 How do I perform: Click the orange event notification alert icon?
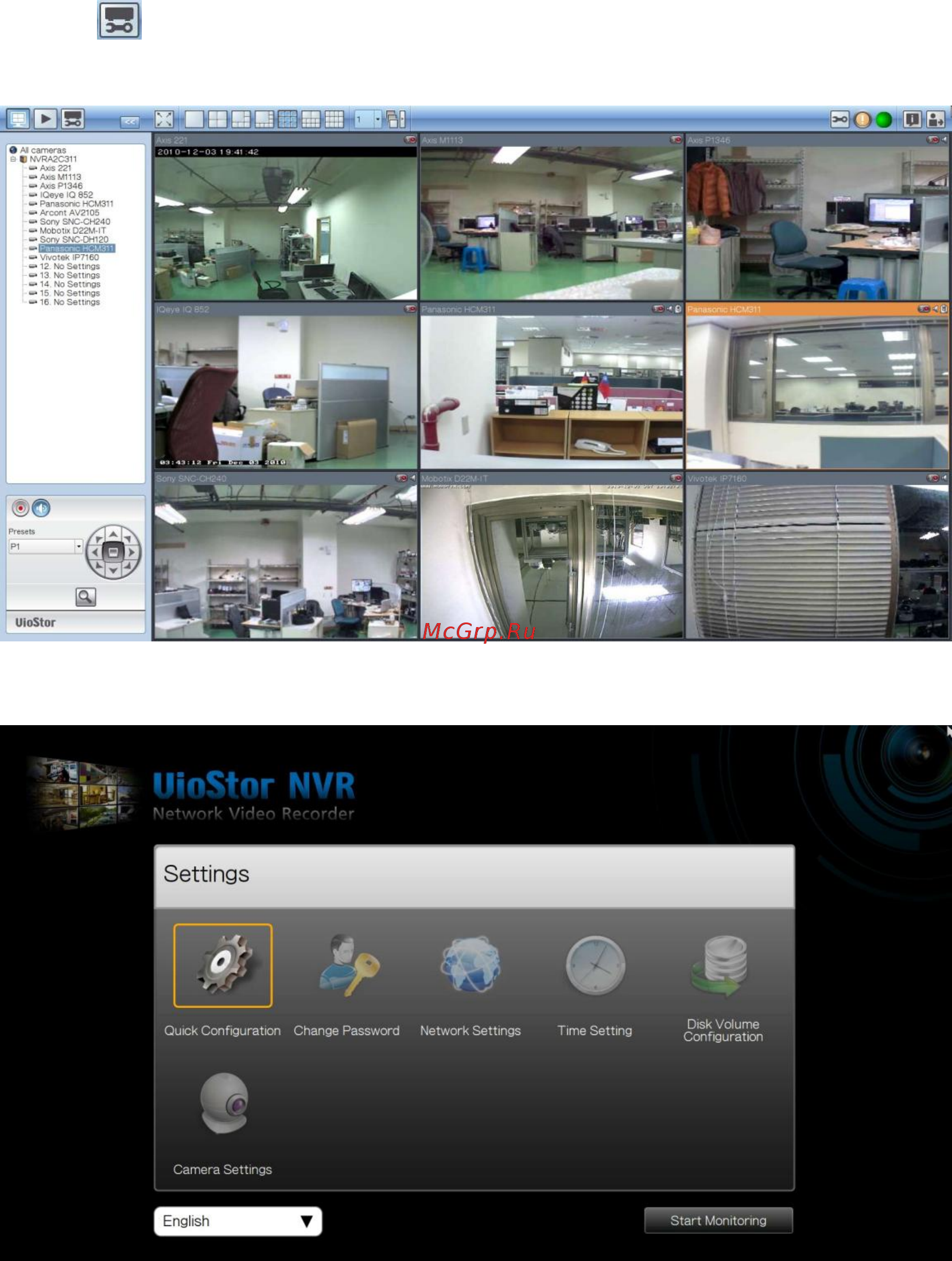click(862, 119)
